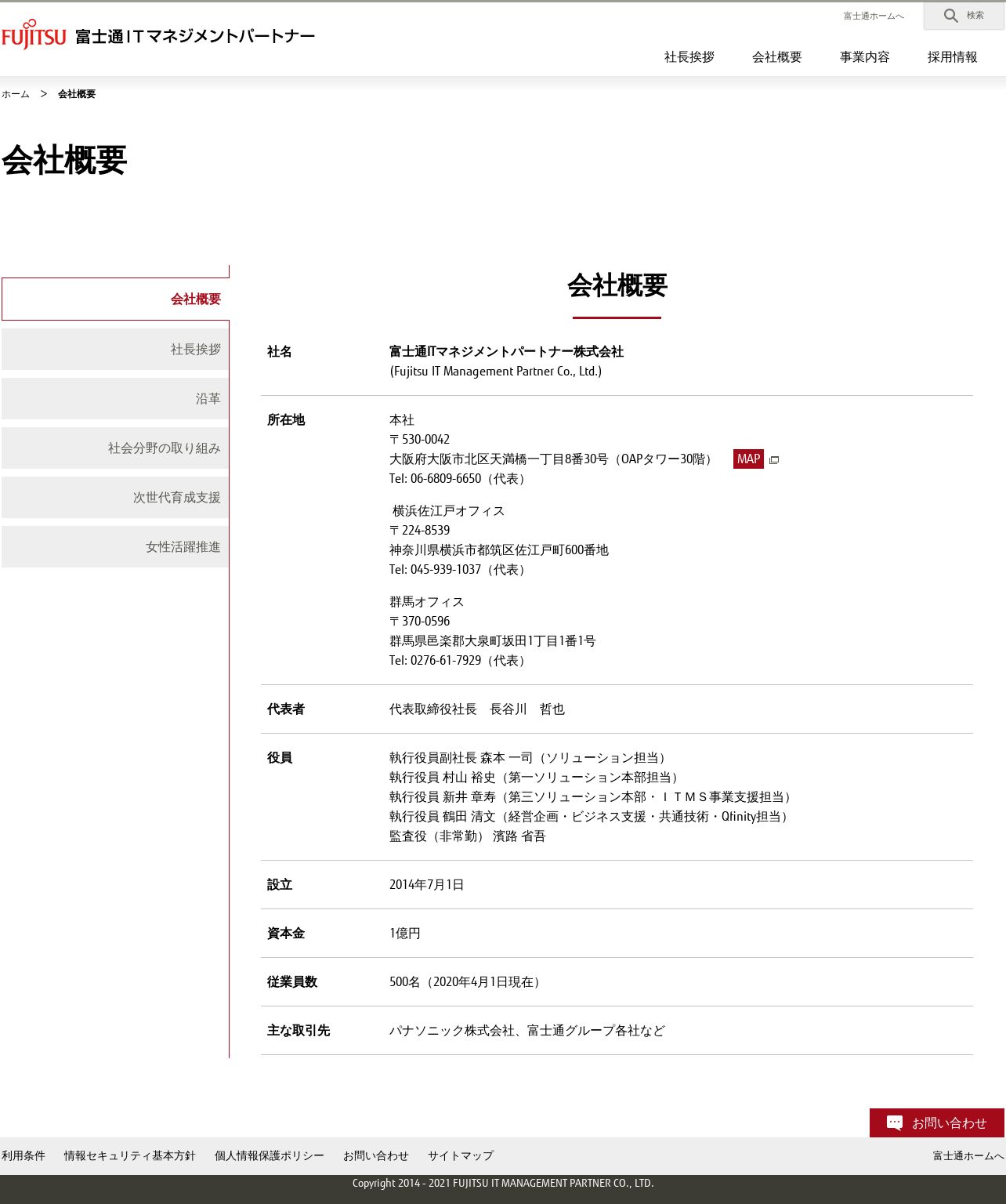
Task: Click the 従業員数 row label
Action: (292, 982)
